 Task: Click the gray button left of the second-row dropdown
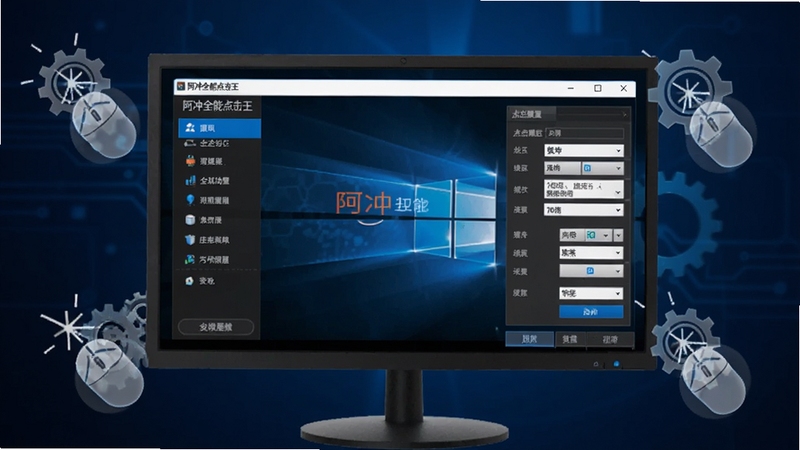pyautogui.click(x=562, y=168)
